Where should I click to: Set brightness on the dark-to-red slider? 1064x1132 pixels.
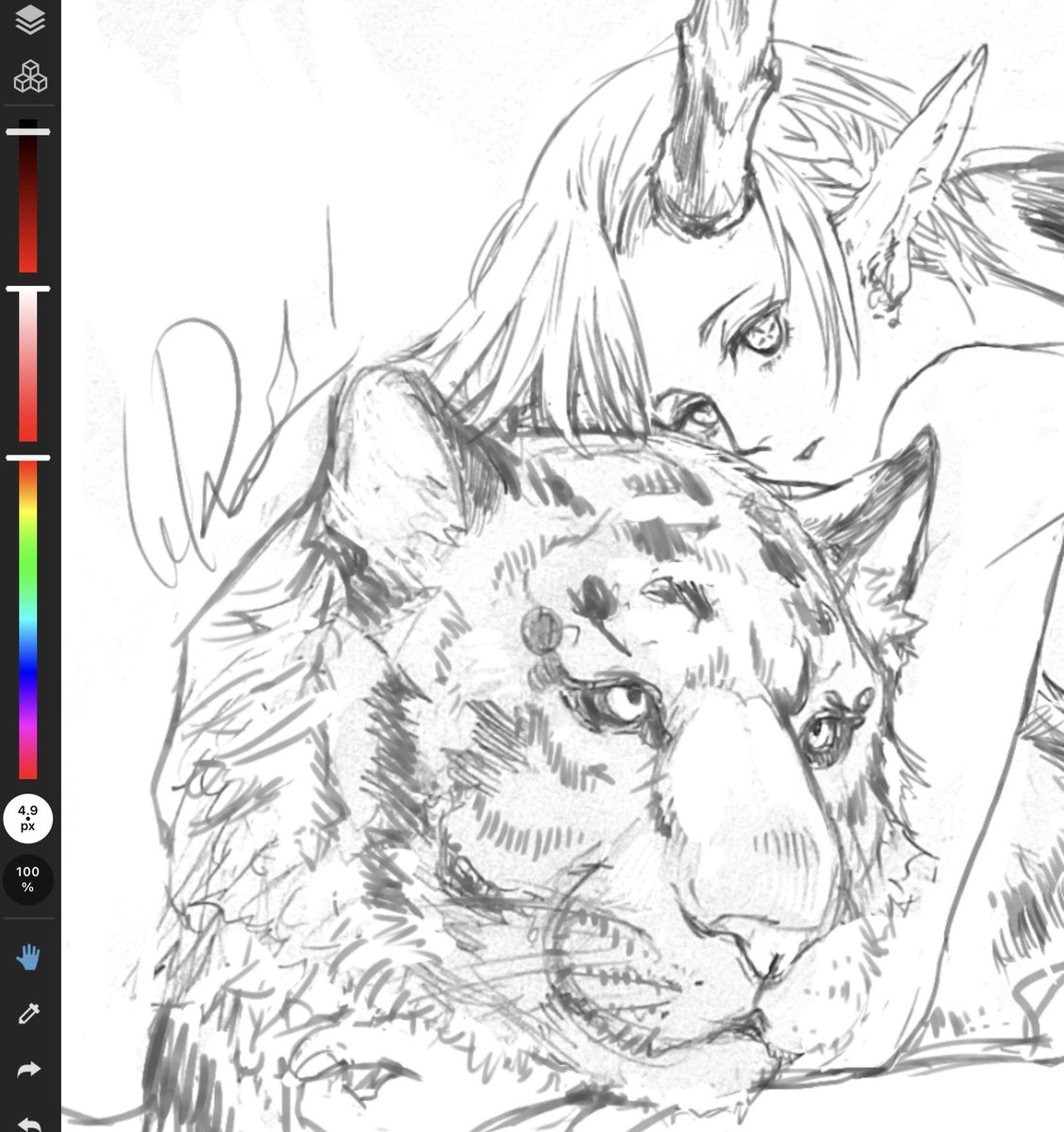[28, 196]
